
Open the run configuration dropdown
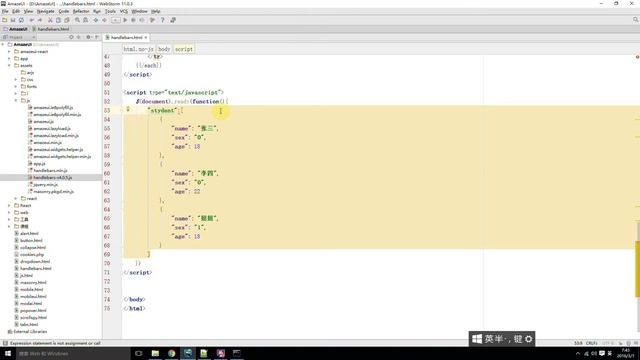tap(116, 20)
